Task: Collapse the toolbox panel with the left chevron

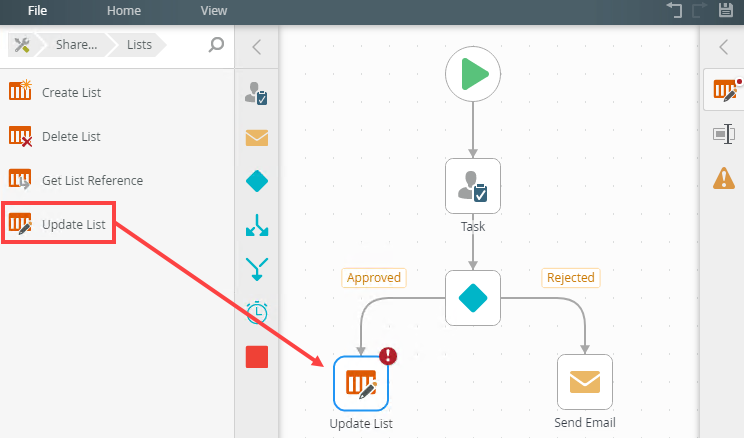Action: coord(257,47)
